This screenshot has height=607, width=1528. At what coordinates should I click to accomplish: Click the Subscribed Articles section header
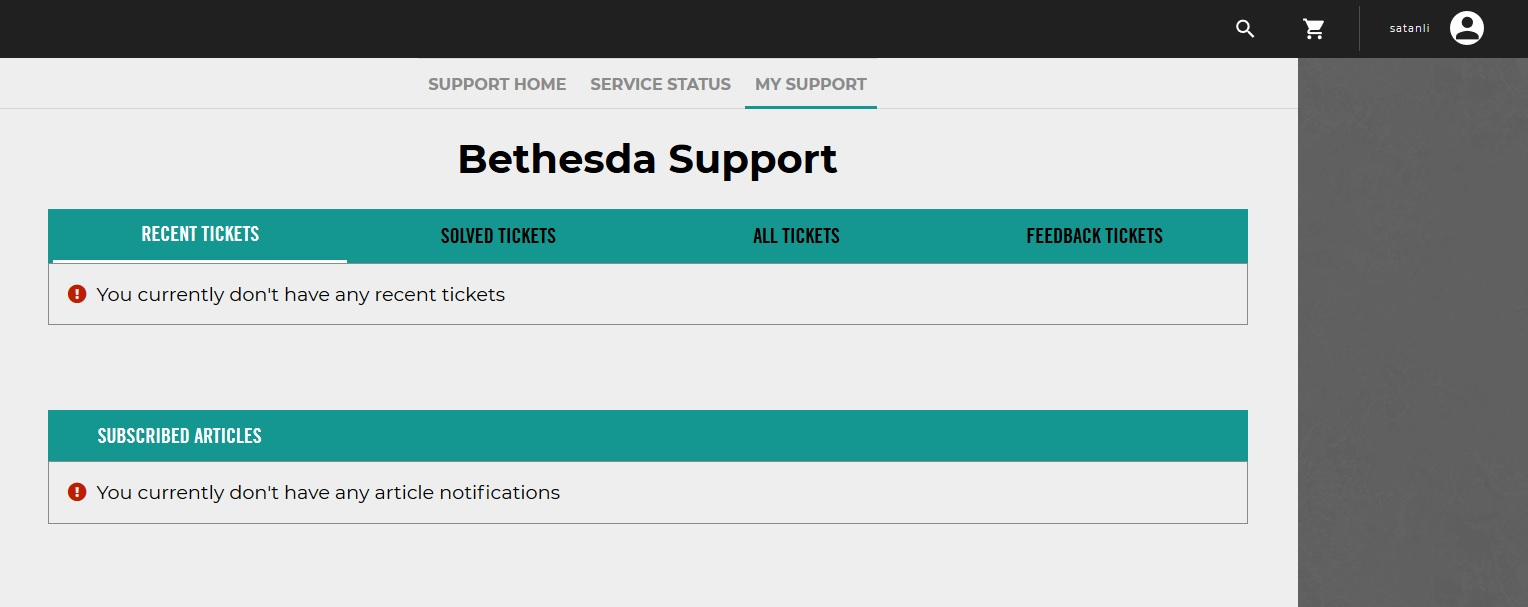pos(180,436)
